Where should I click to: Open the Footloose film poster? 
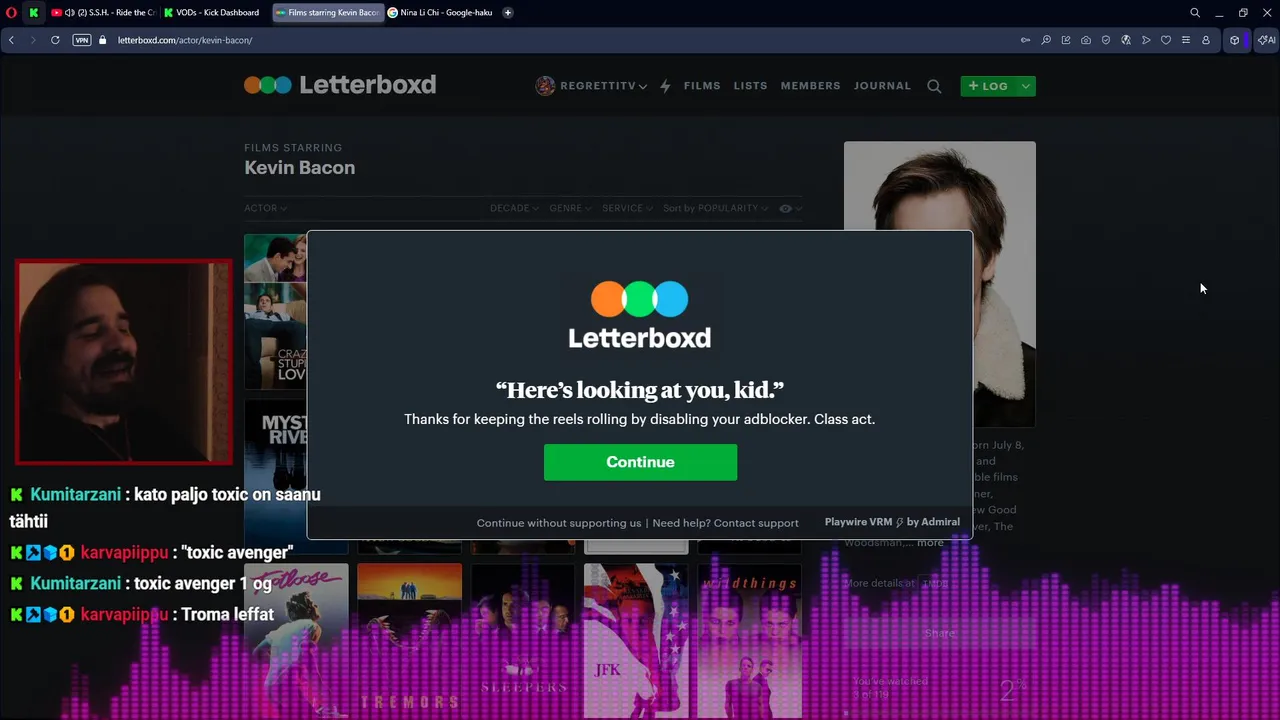coord(296,640)
